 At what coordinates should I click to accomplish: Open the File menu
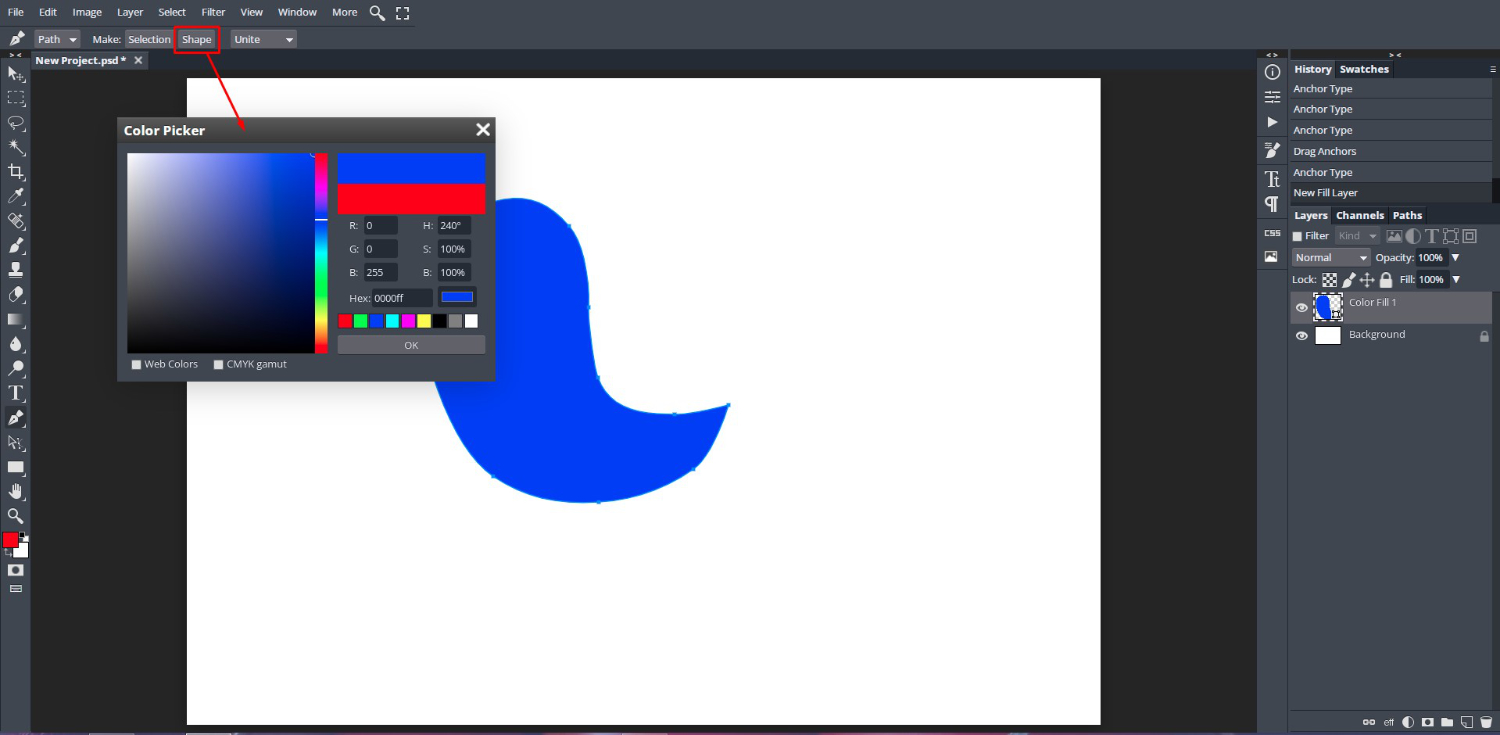tap(16, 12)
